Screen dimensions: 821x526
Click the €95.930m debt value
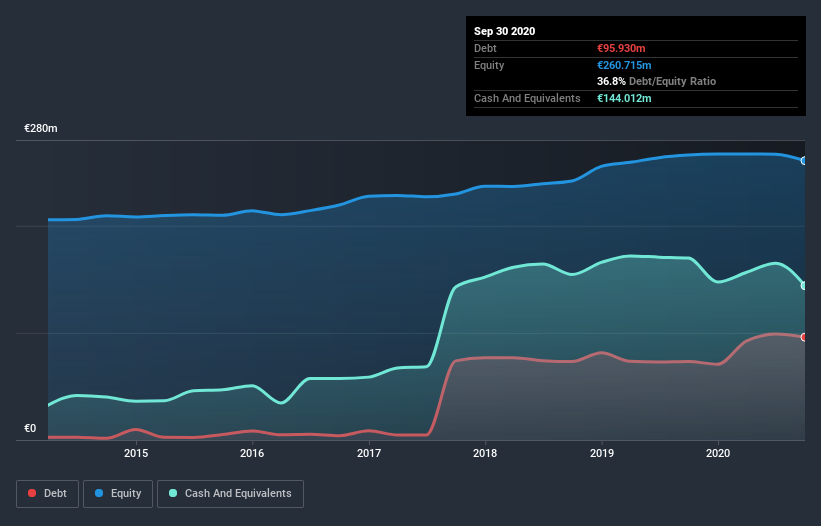tap(621, 48)
